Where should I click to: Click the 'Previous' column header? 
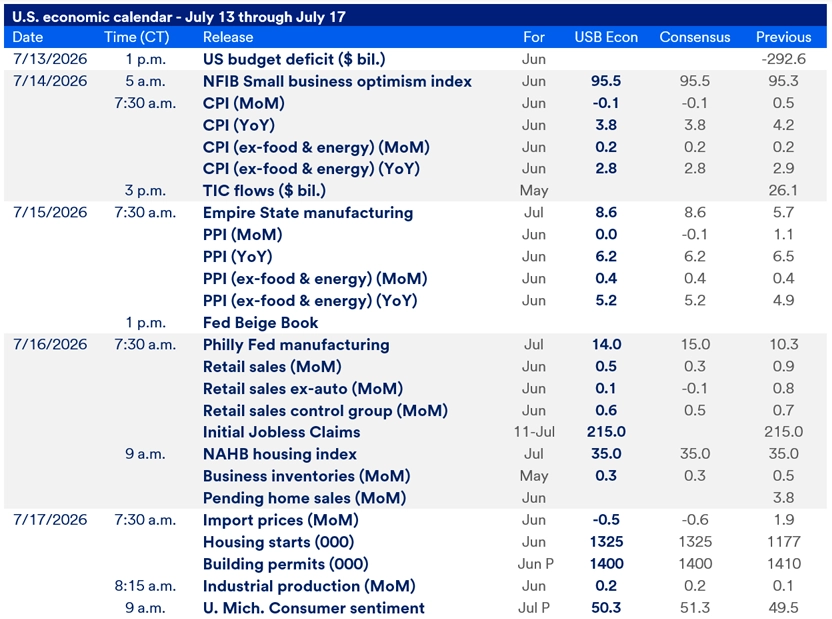click(x=783, y=37)
